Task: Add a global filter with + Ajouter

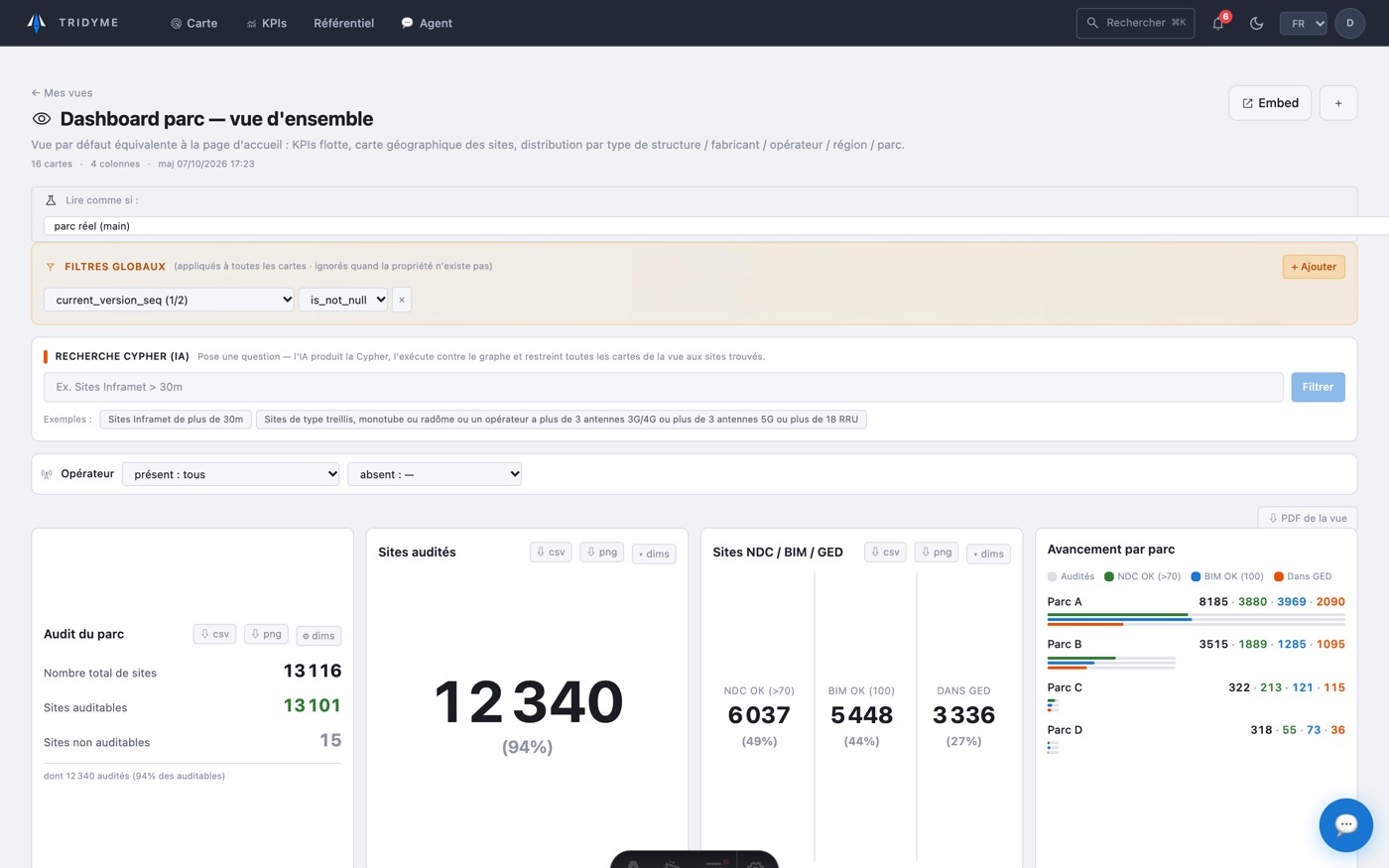Action: point(1314,267)
